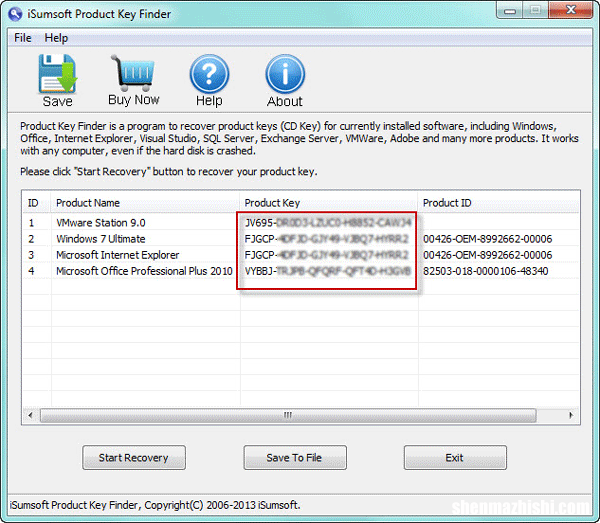Viewport: 600px width, 523px height.
Task: Sort by Product Key column header
Action: (x=329, y=202)
